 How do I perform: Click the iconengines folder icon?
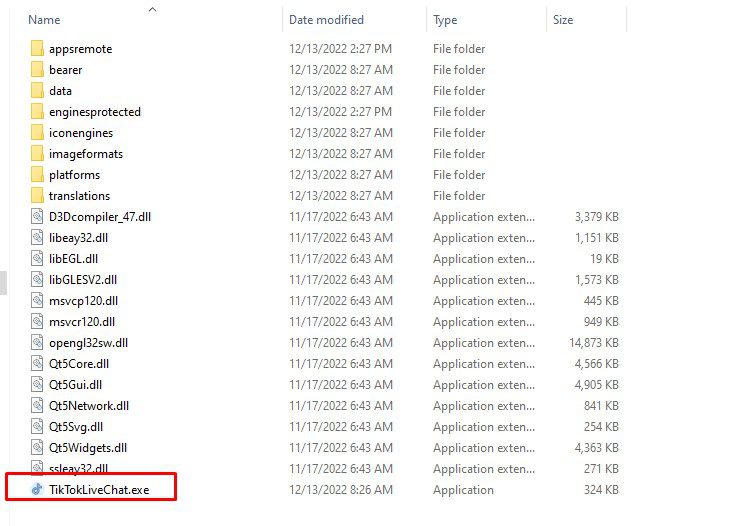[x=37, y=132]
